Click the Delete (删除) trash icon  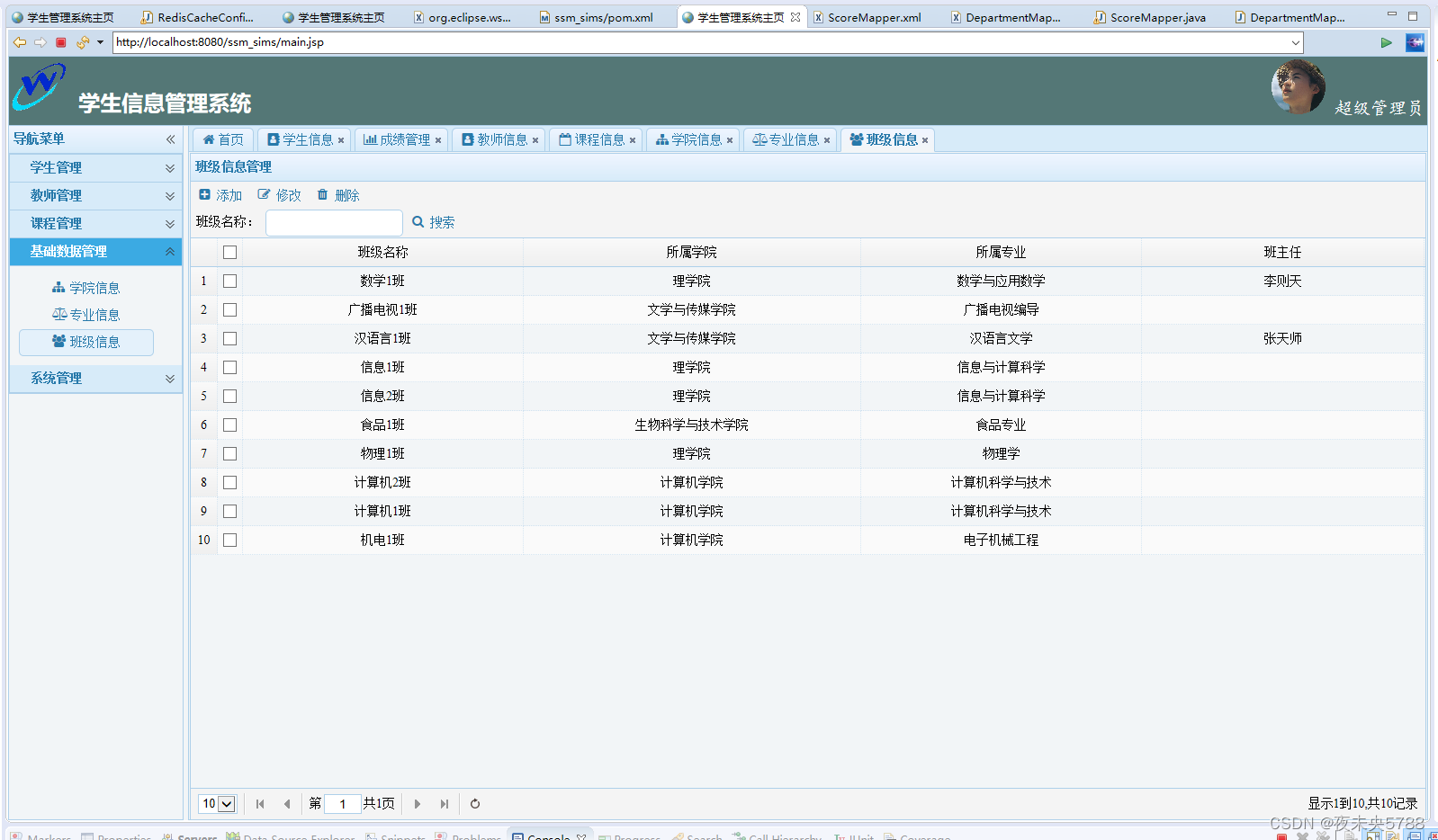click(323, 194)
